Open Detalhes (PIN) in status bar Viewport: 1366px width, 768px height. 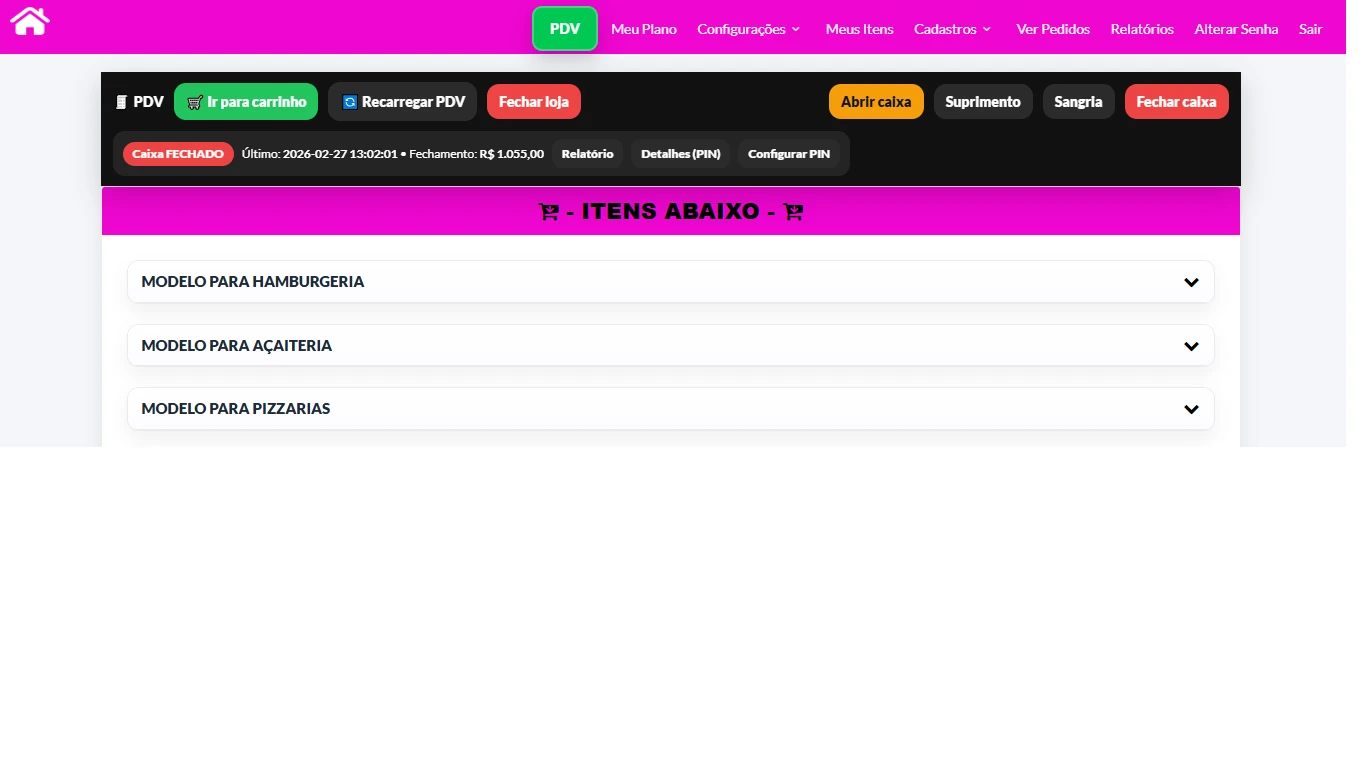(680, 154)
